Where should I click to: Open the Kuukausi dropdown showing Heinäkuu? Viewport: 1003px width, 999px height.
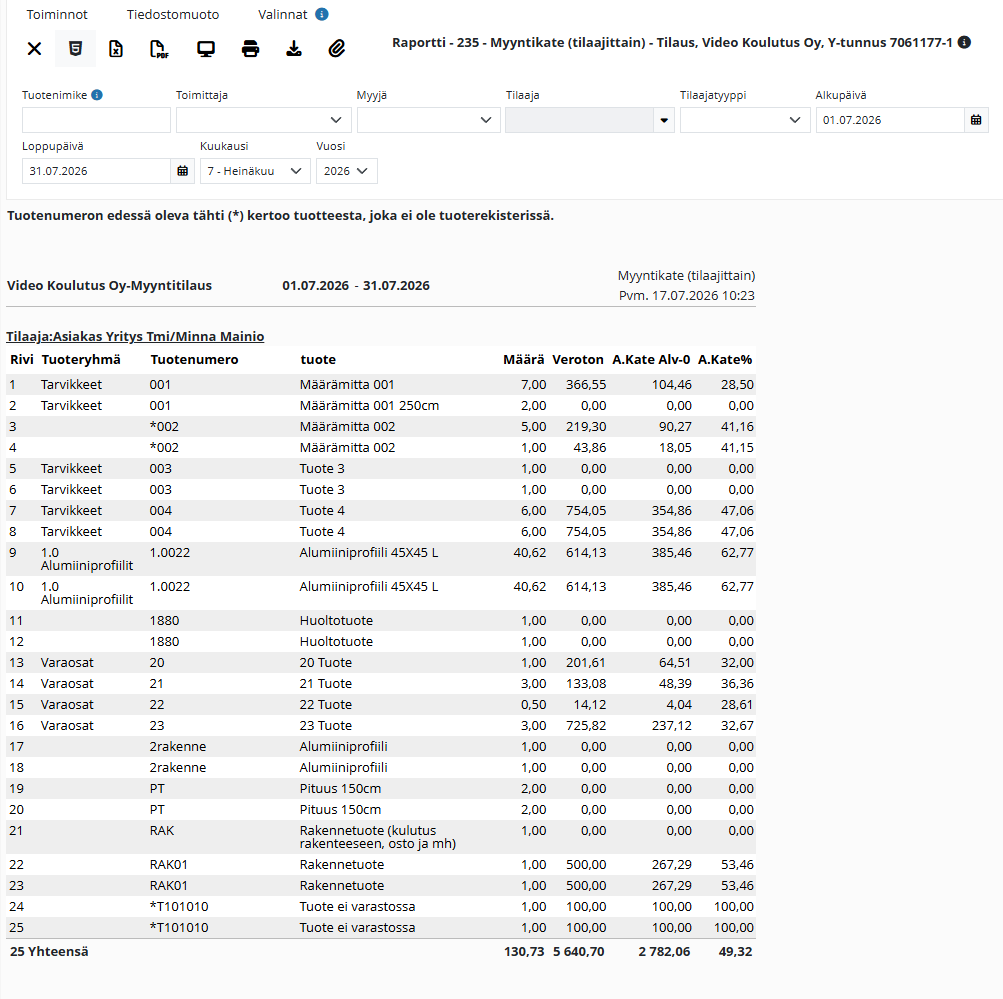pyautogui.click(x=255, y=171)
